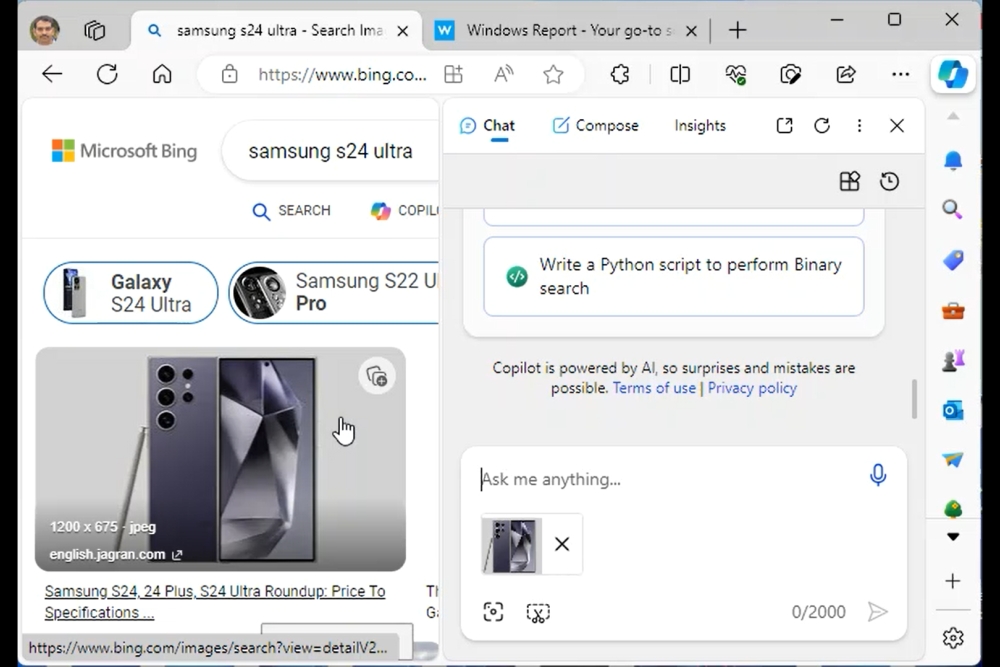Image resolution: width=1000 pixels, height=667 pixels.
Task: Open the sidebar Search magnifier icon
Action: (x=953, y=210)
